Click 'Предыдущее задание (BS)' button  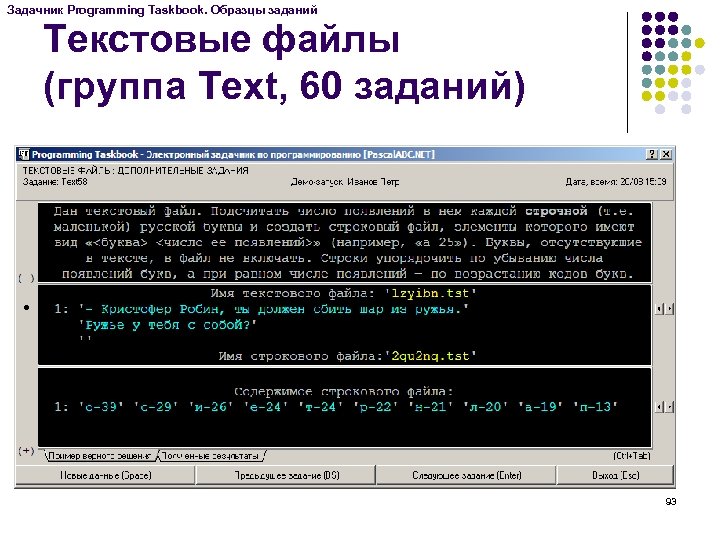point(287,475)
